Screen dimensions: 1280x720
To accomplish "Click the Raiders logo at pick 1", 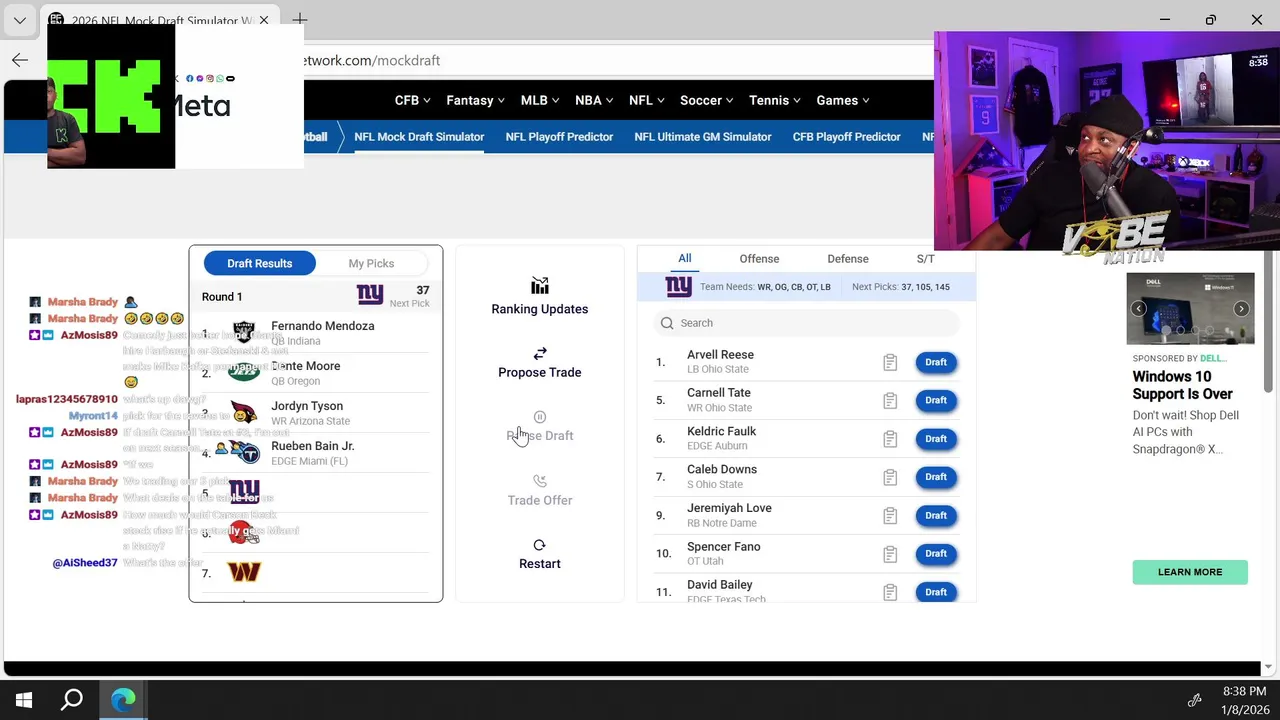I will coord(244,332).
